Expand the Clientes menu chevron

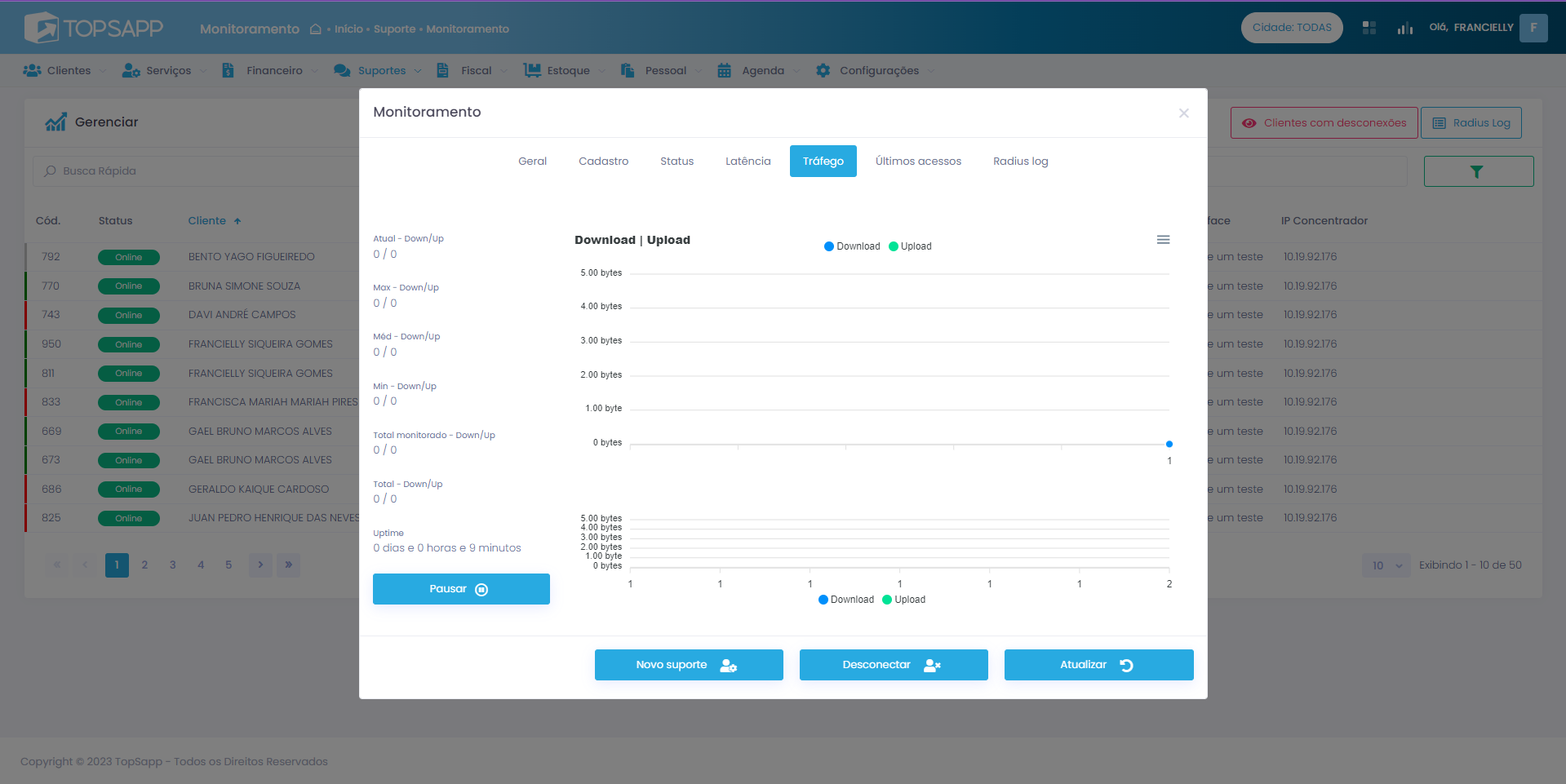coord(103,71)
